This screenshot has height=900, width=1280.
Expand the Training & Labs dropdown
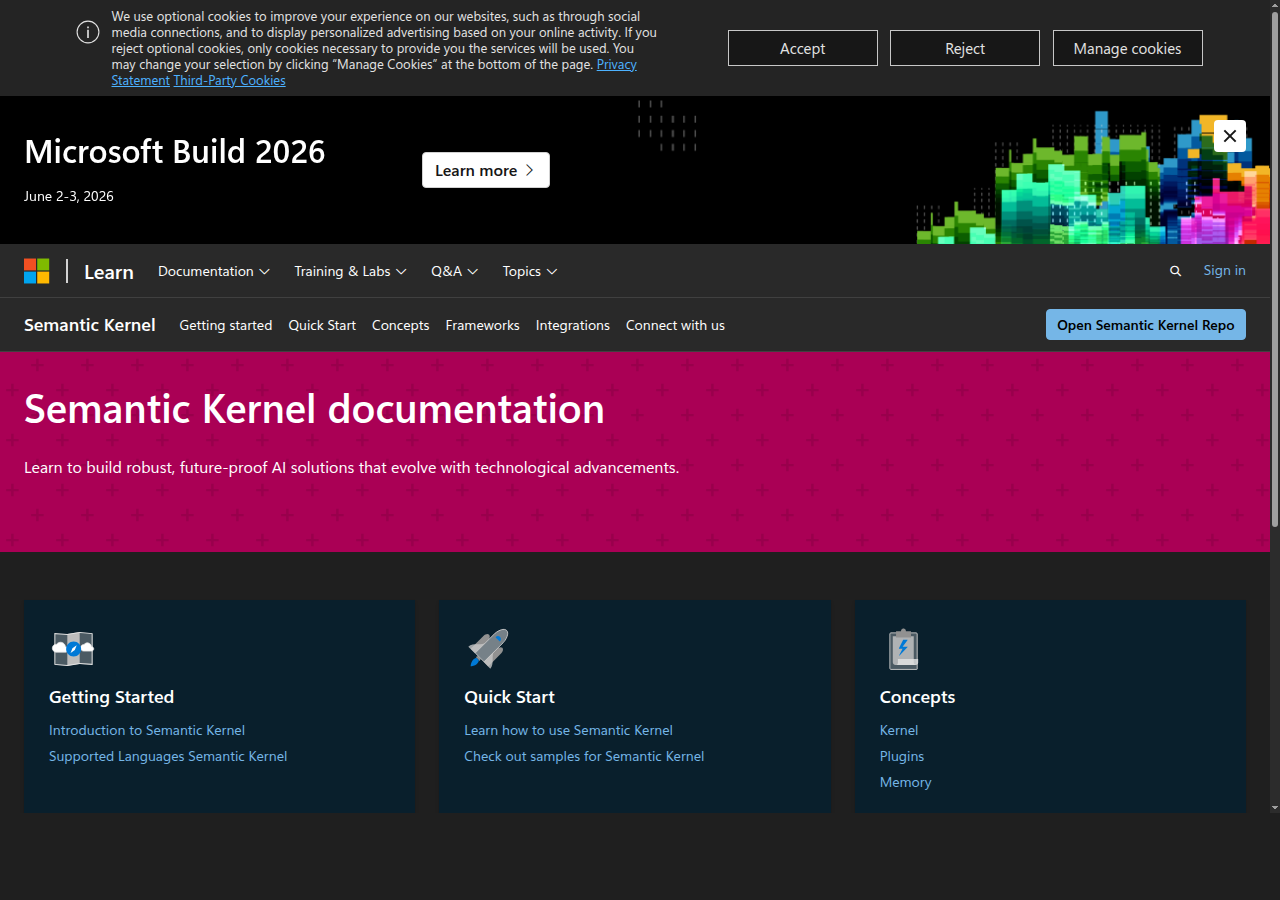[x=350, y=271]
